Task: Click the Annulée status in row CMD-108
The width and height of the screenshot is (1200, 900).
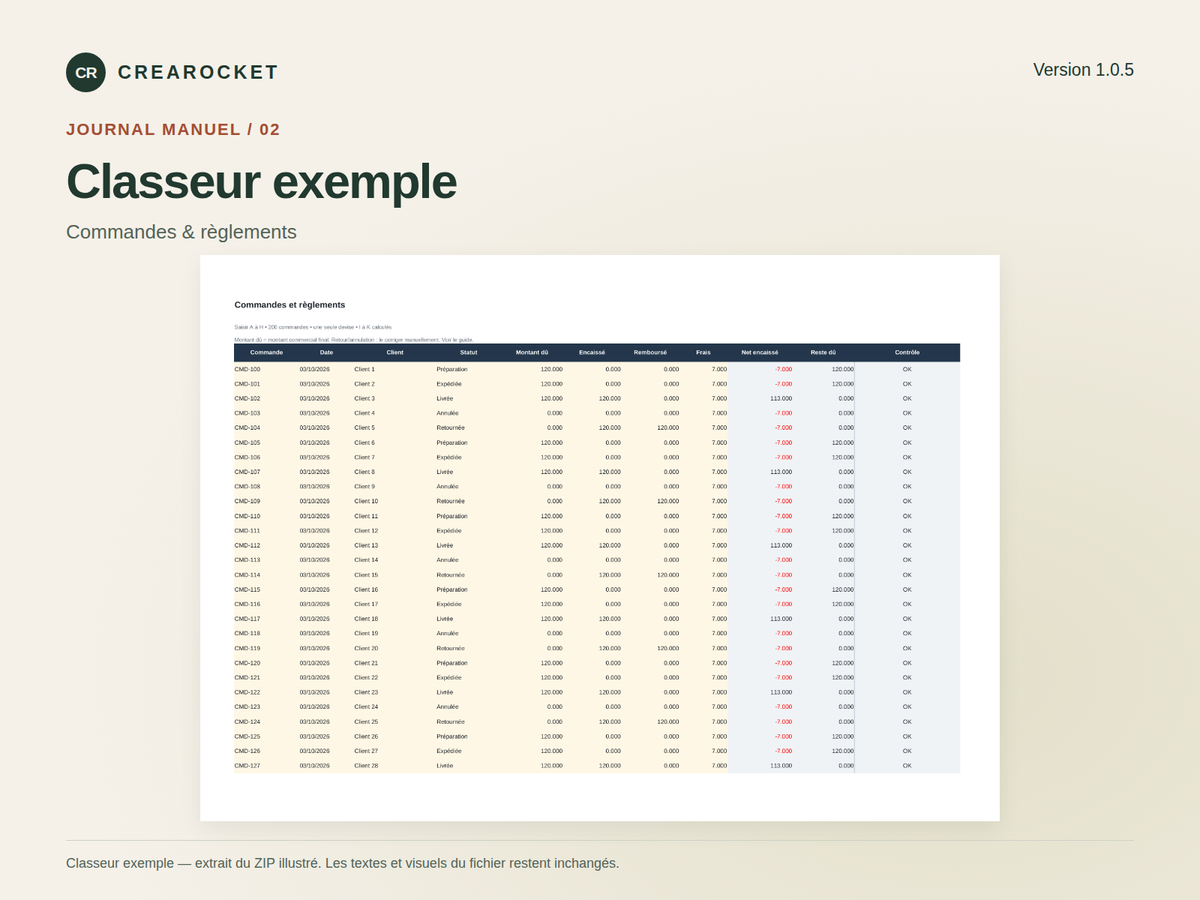Action: click(x=448, y=487)
